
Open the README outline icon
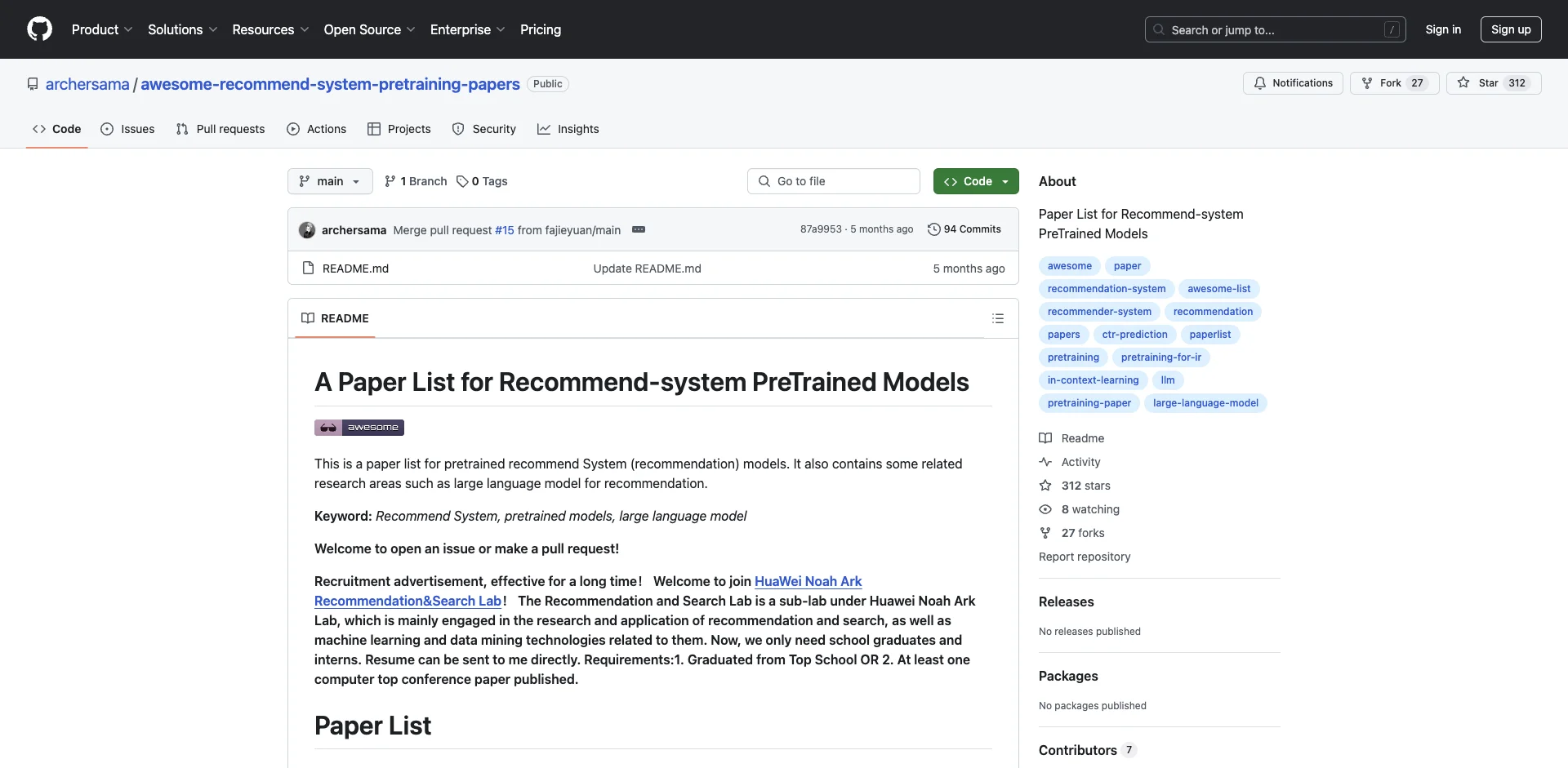(998, 318)
